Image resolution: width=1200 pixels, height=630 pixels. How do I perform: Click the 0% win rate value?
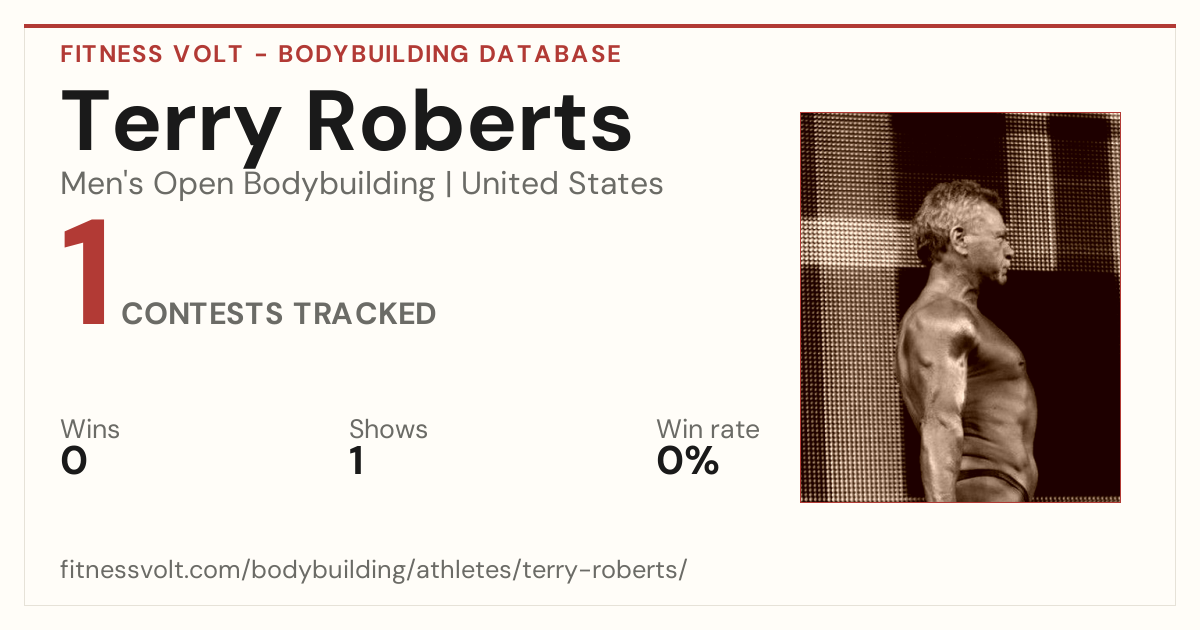[688, 461]
